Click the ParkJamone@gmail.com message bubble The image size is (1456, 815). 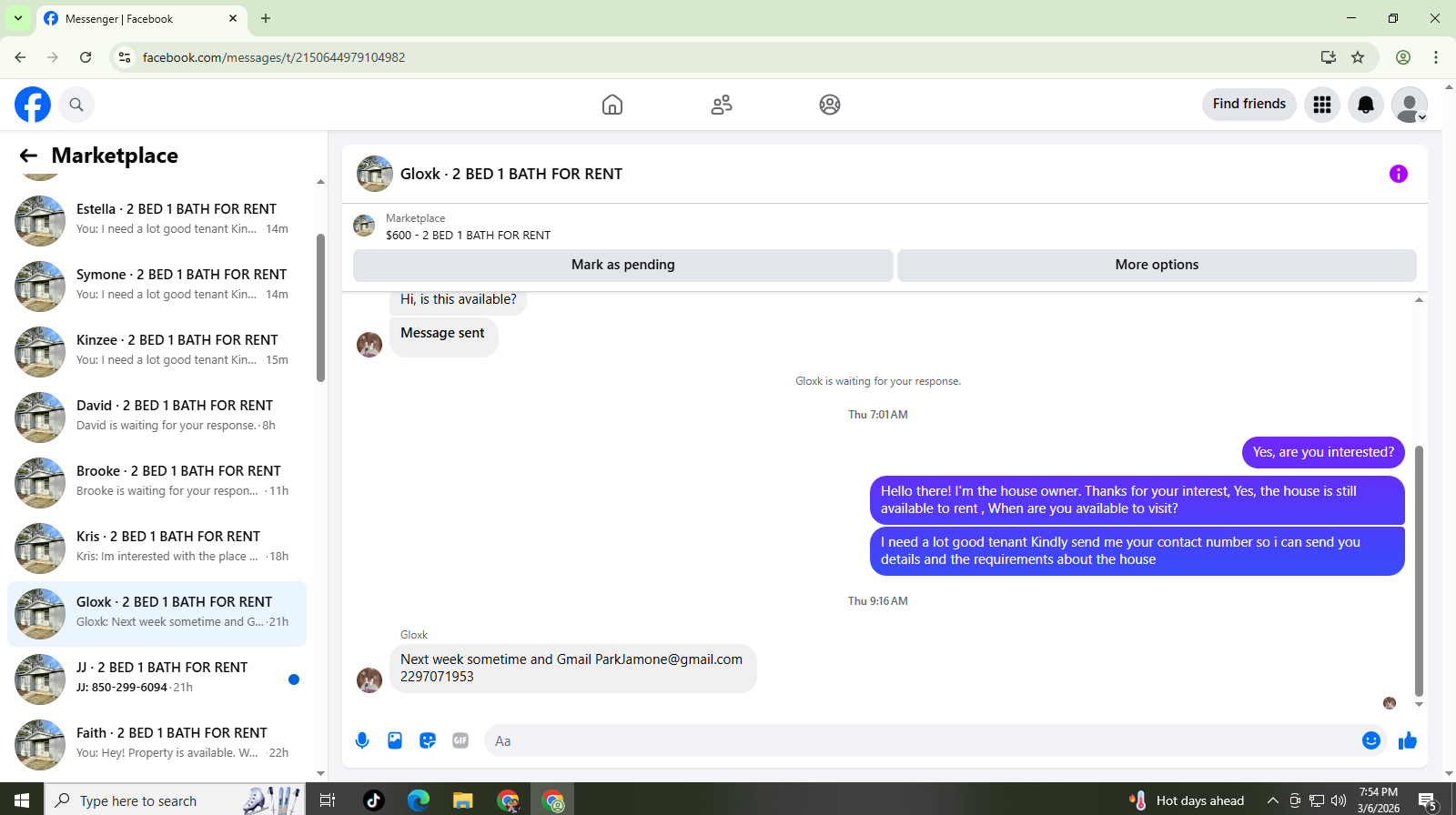(x=572, y=668)
